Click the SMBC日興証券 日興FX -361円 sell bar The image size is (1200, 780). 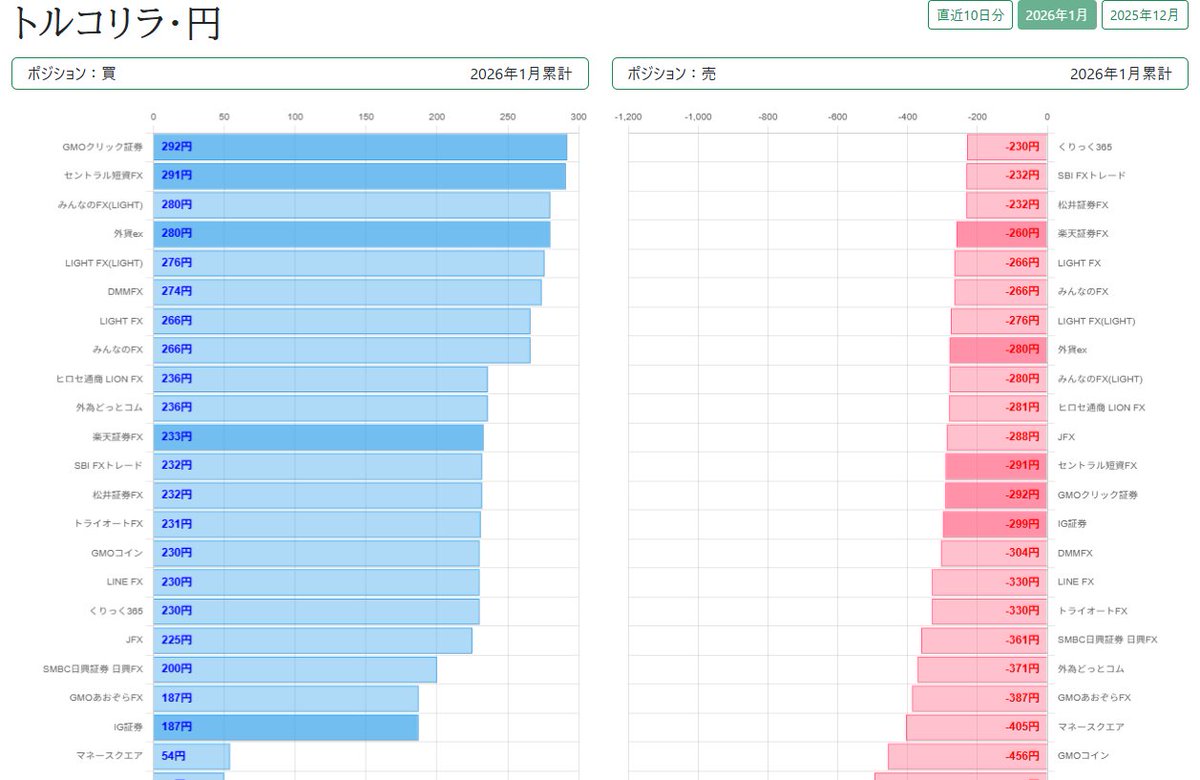click(x=984, y=640)
